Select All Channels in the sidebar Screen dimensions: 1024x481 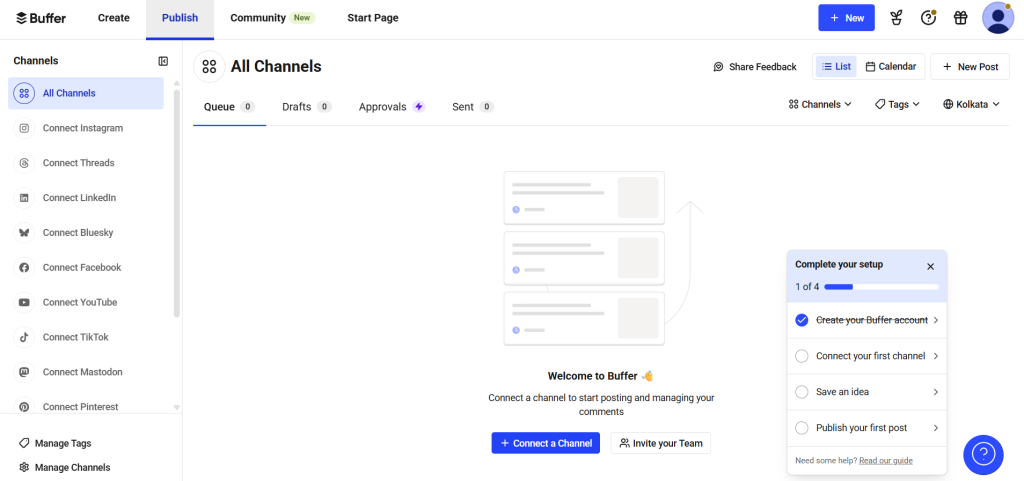tap(86, 93)
